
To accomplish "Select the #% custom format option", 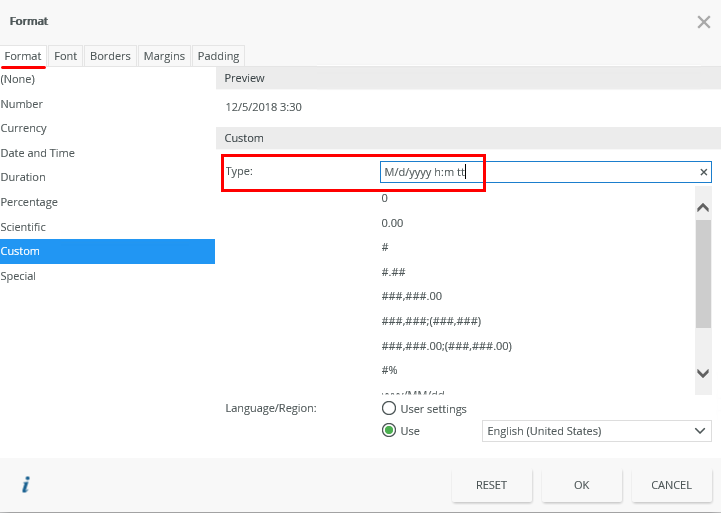I will tap(390, 370).
